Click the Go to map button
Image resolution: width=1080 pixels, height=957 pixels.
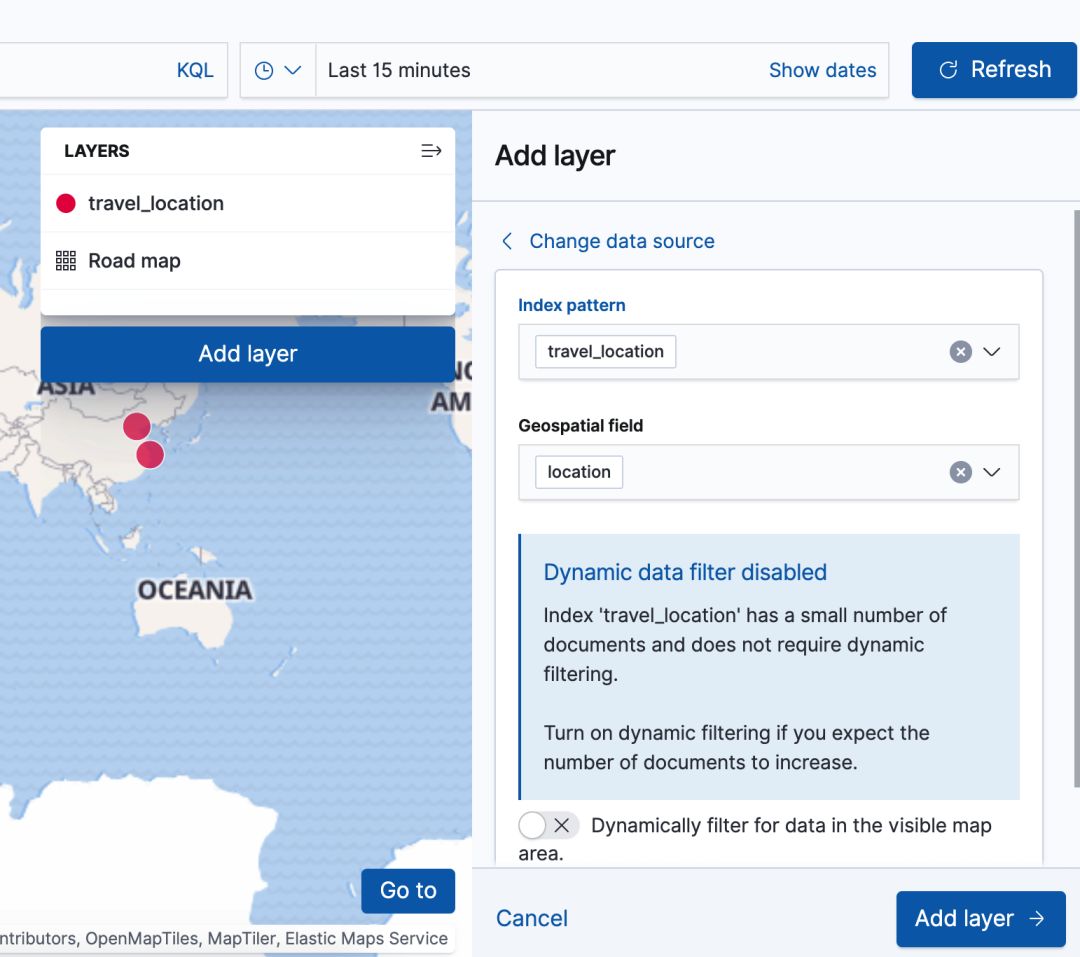pyautogui.click(x=408, y=890)
